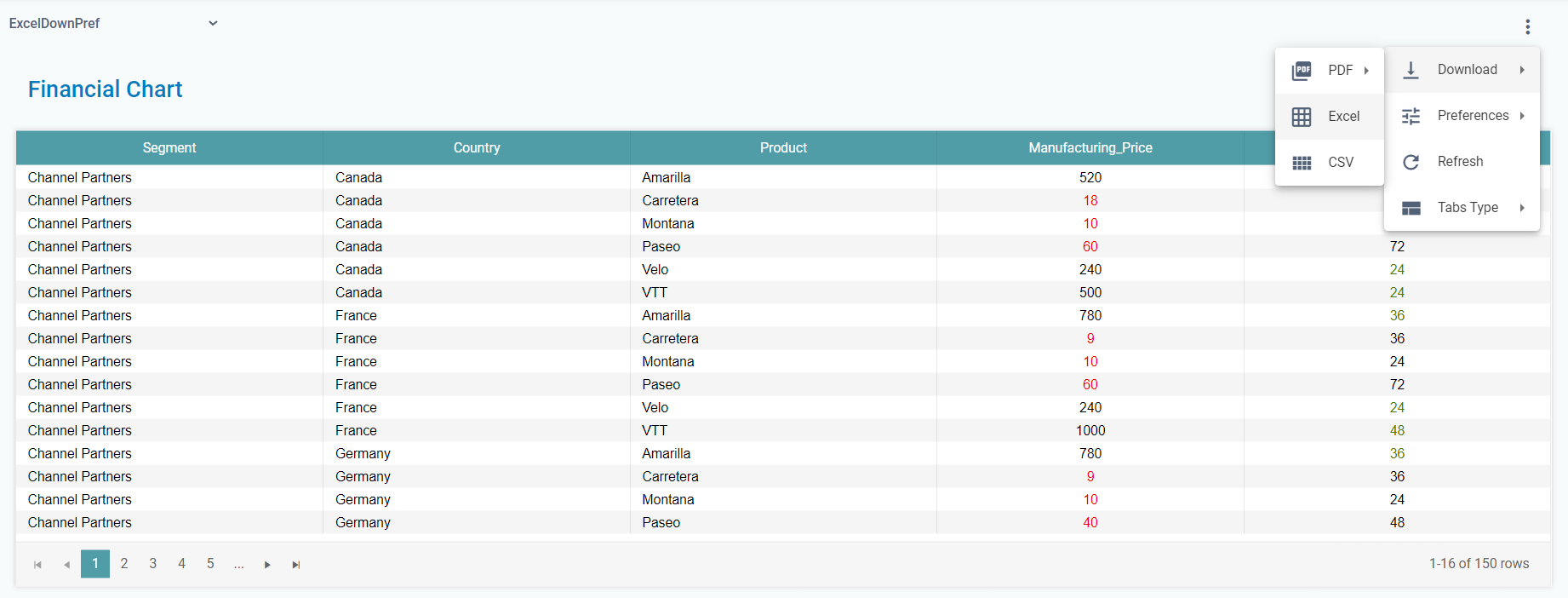Viewport: 1568px width, 598px height.
Task: Click the Preferences sliders icon
Action: pyautogui.click(x=1411, y=116)
